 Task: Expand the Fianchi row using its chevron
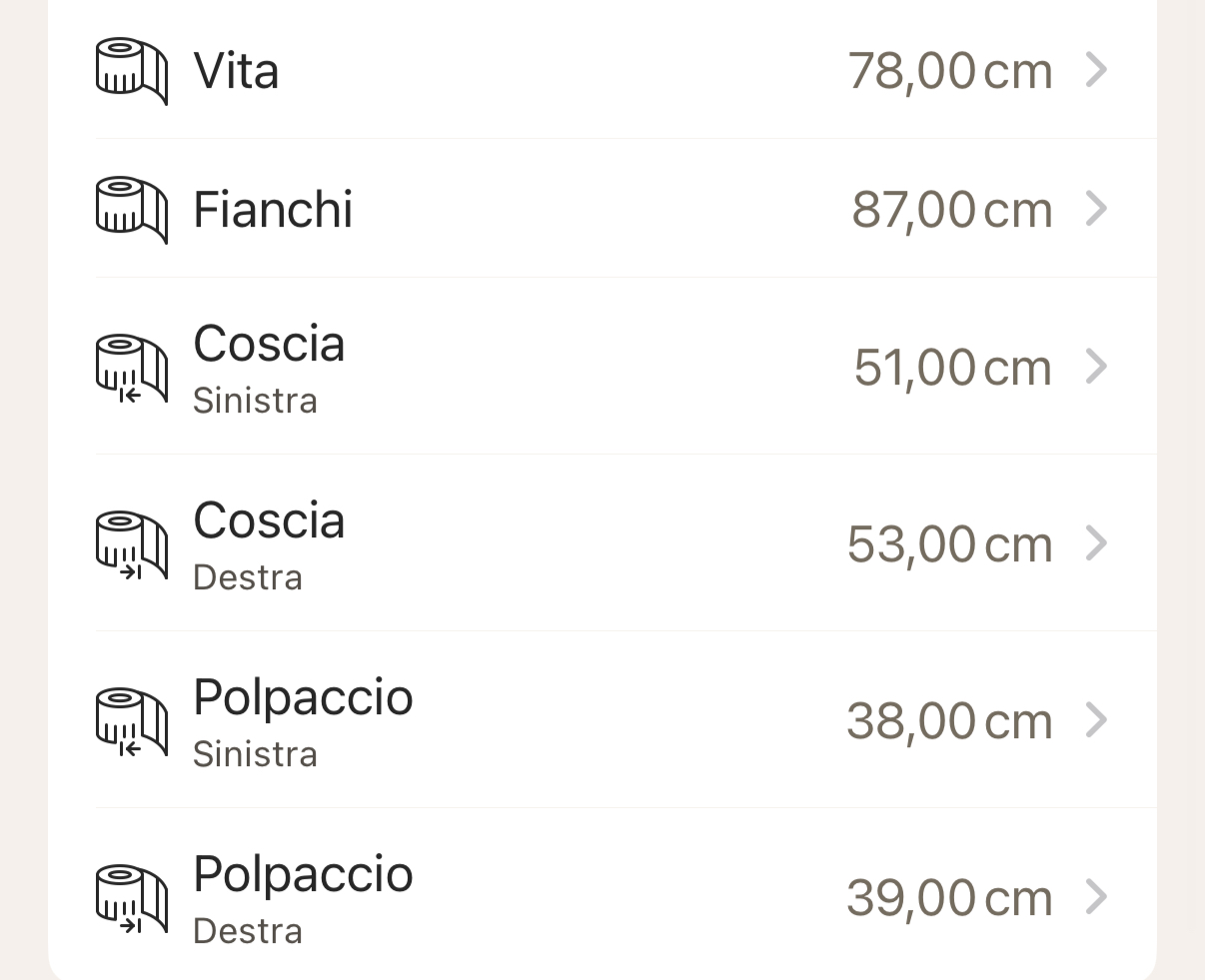(x=1096, y=210)
